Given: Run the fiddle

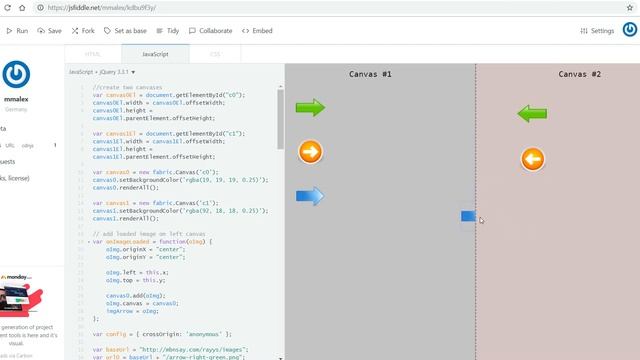Looking at the screenshot, I should 17,31.
